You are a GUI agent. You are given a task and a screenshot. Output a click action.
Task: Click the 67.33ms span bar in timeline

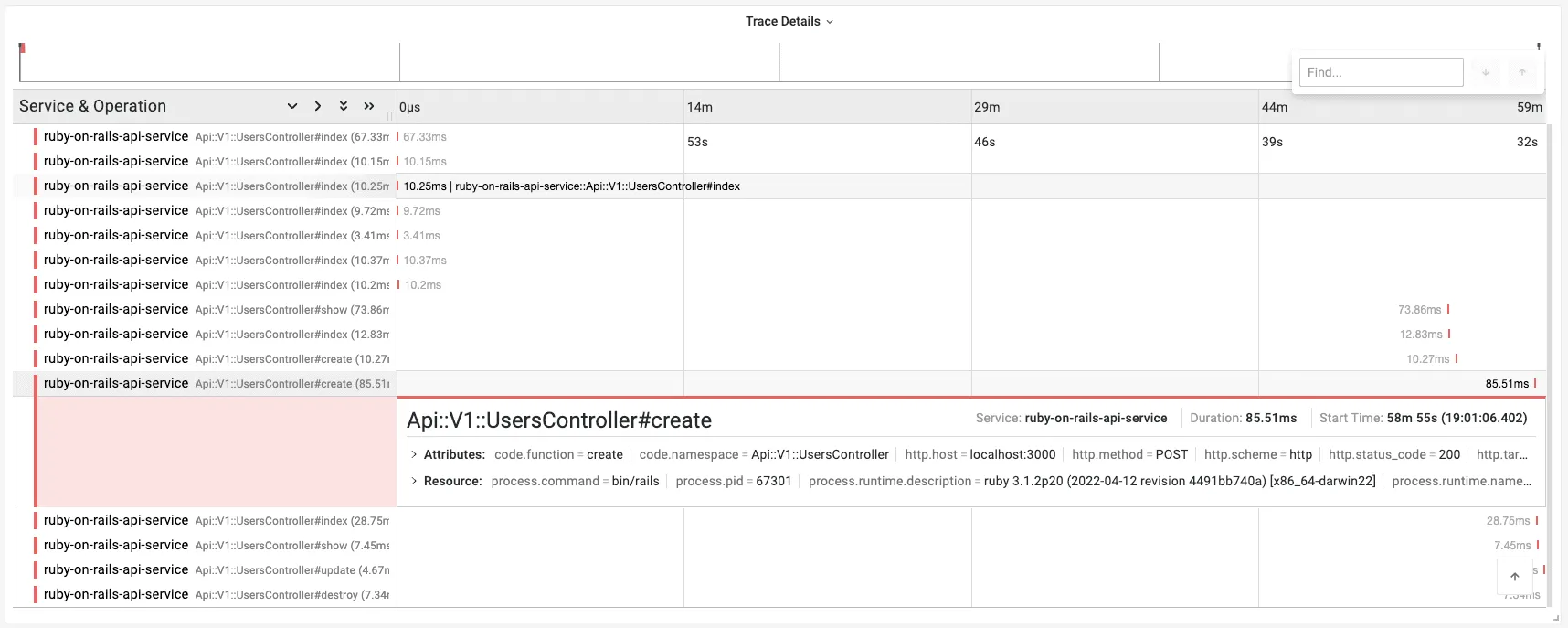pos(397,136)
